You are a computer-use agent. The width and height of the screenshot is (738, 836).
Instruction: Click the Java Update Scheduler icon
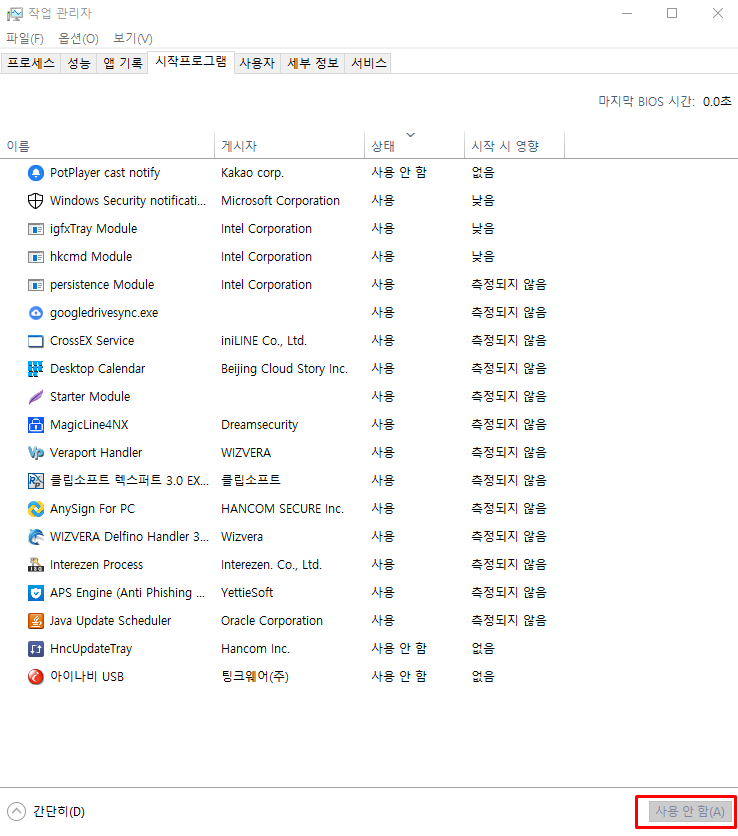click(36, 621)
